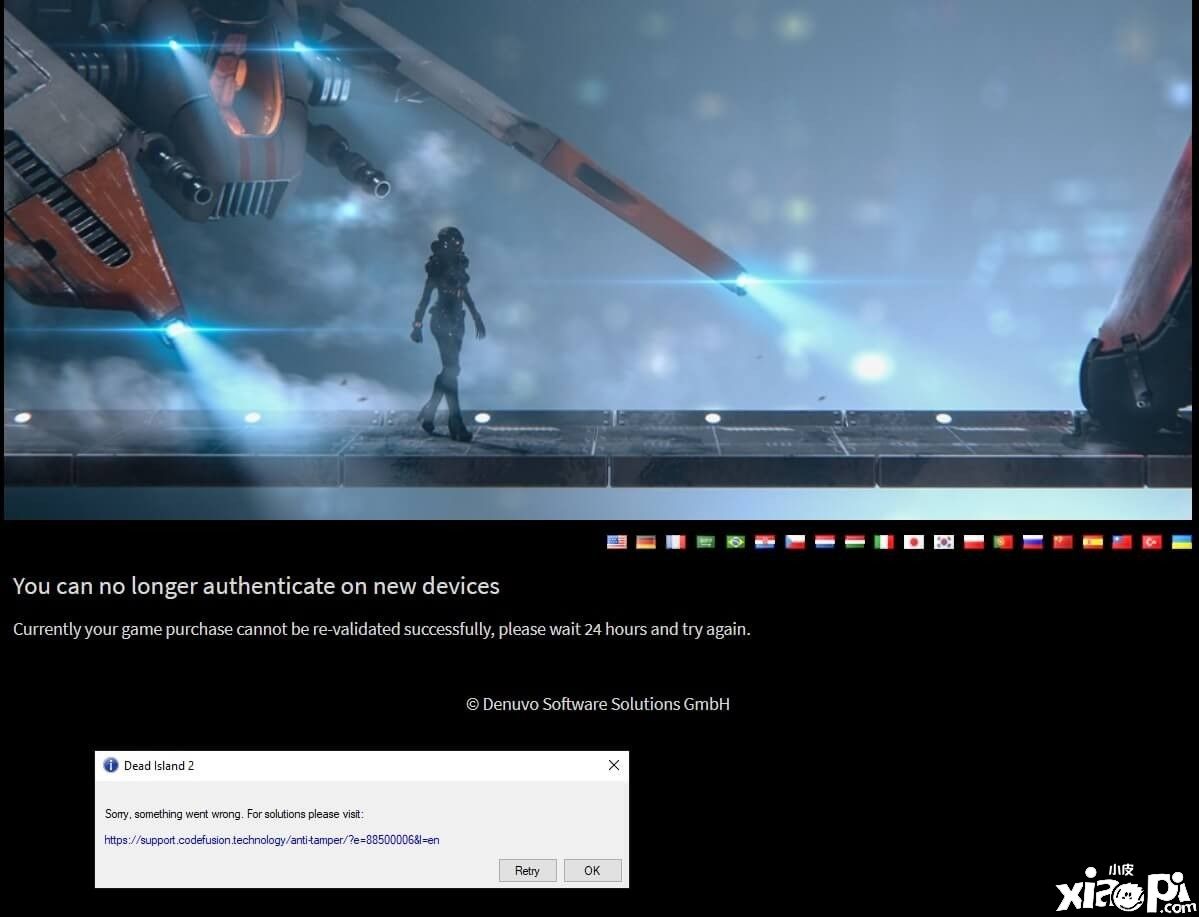Switch to Japanese via Japan flag
This screenshot has height=917, width=1199.
(914, 541)
